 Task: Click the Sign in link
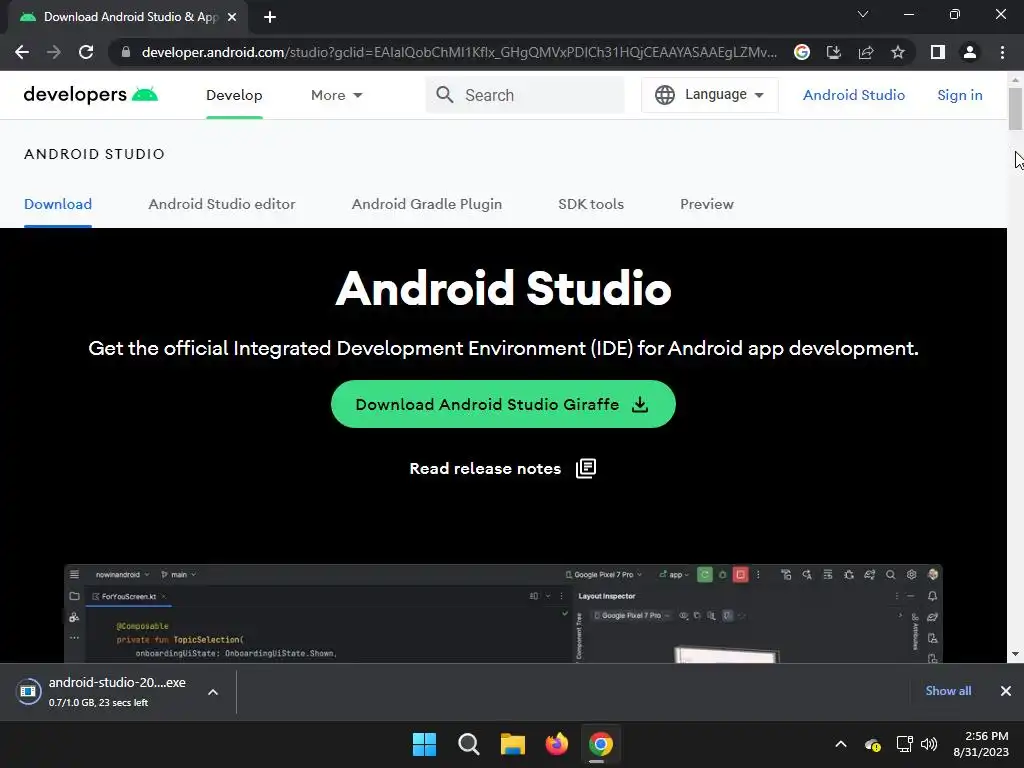[959, 95]
